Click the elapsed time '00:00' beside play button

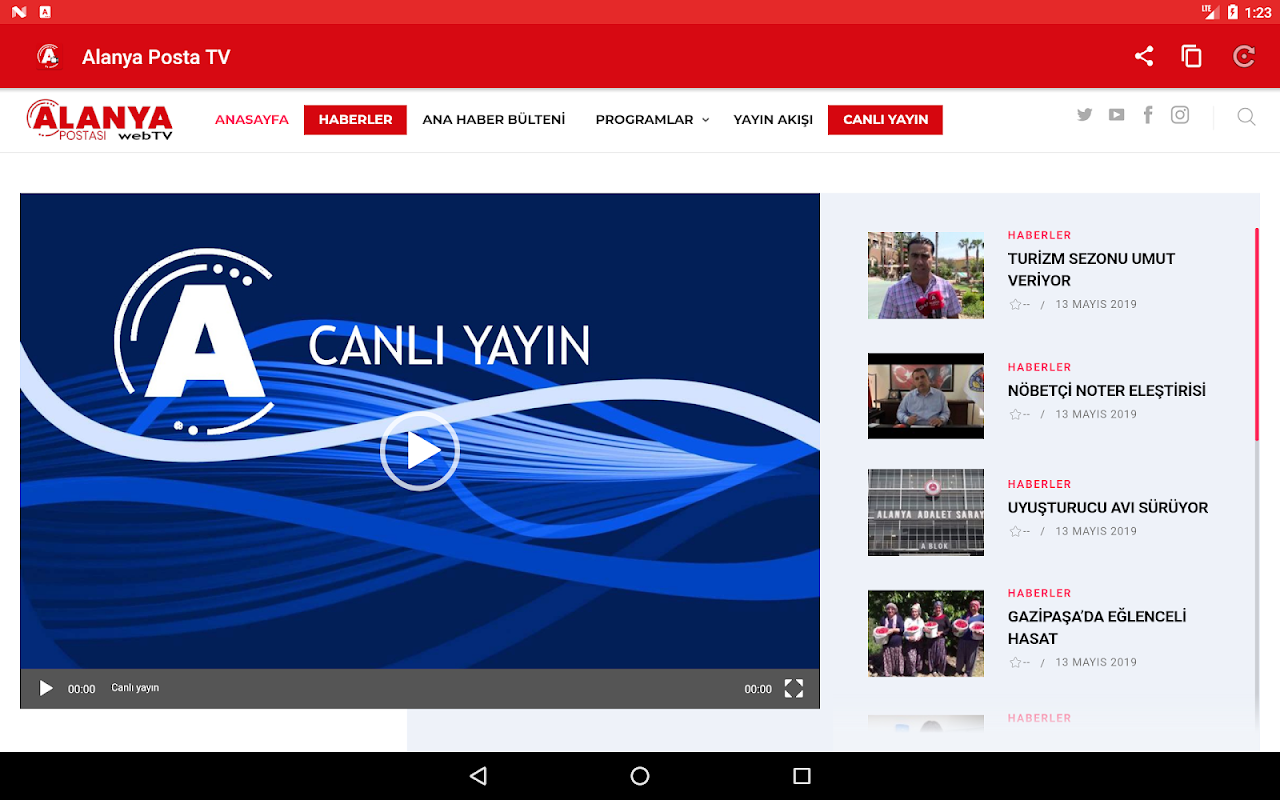point(82,689)
